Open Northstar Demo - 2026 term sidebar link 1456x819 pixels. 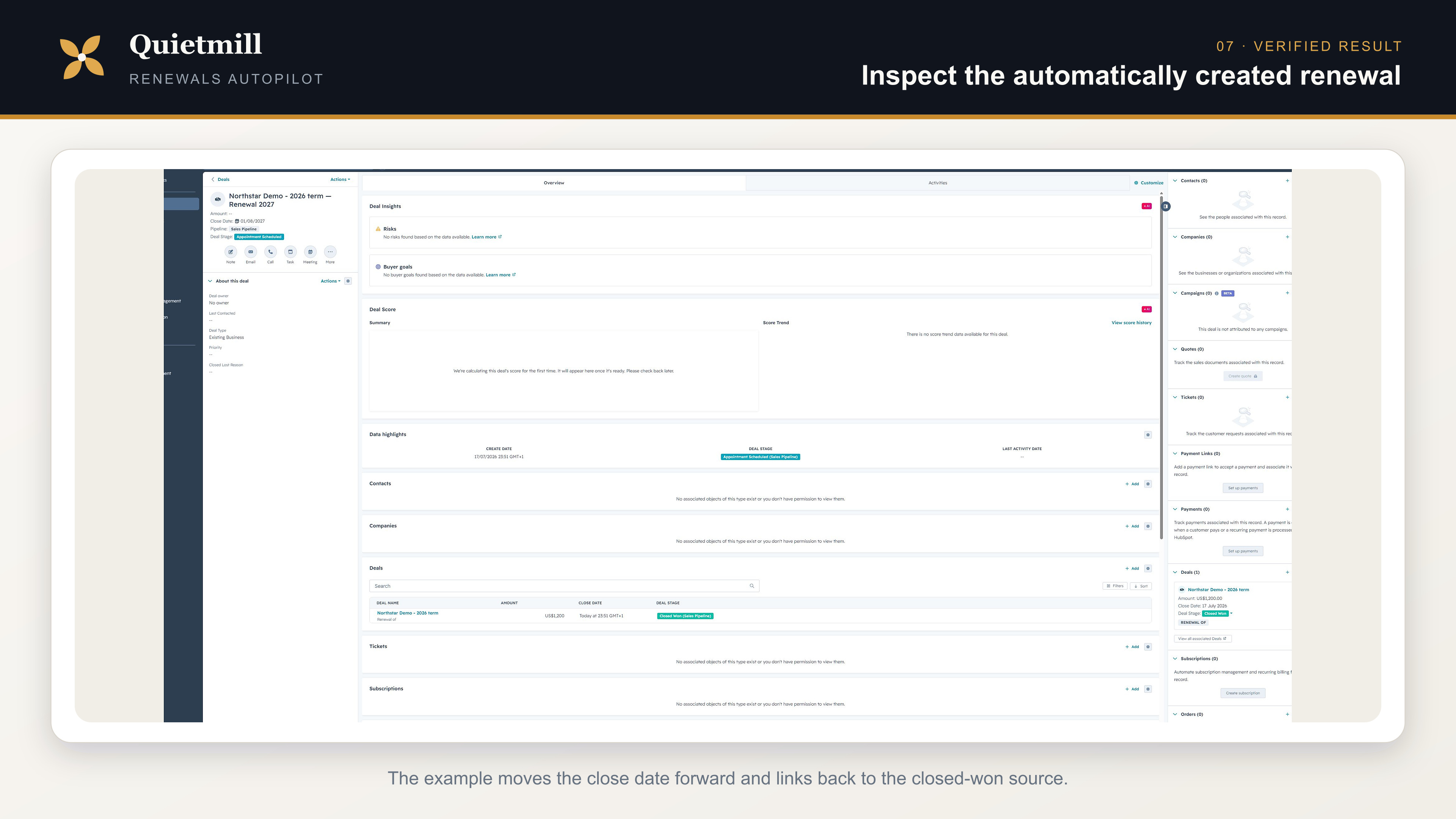point(1219,590)
